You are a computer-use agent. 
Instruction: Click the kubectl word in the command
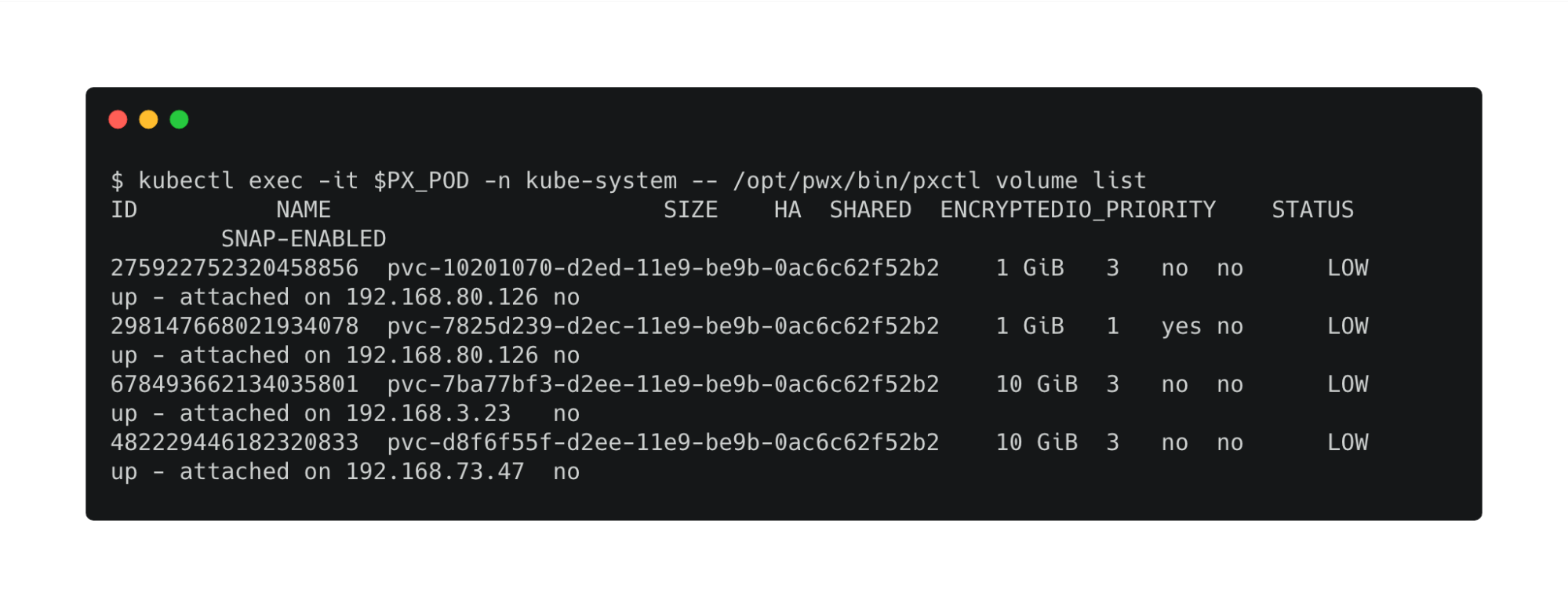click(x=186, y=181)
